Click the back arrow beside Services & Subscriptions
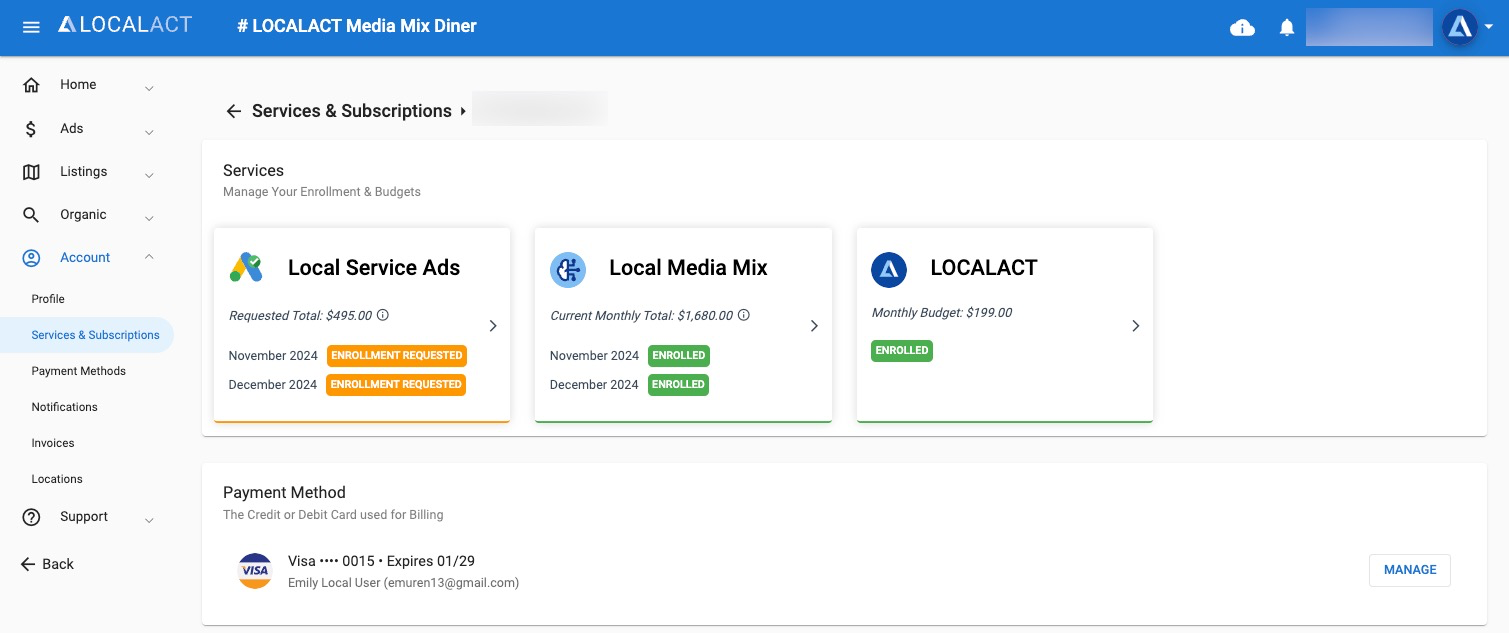 click(234, 111)
